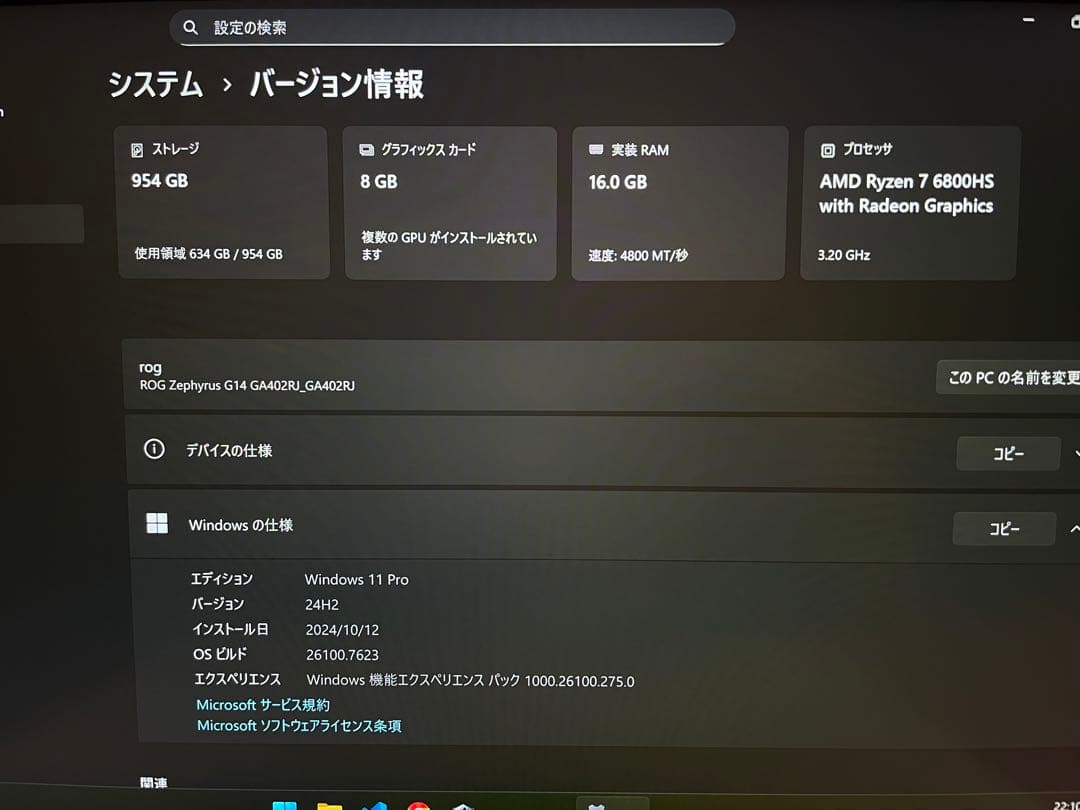Click the Windows logo beside Windows の仕様
Screen dimensions: 1080x810
coord(157,522)
